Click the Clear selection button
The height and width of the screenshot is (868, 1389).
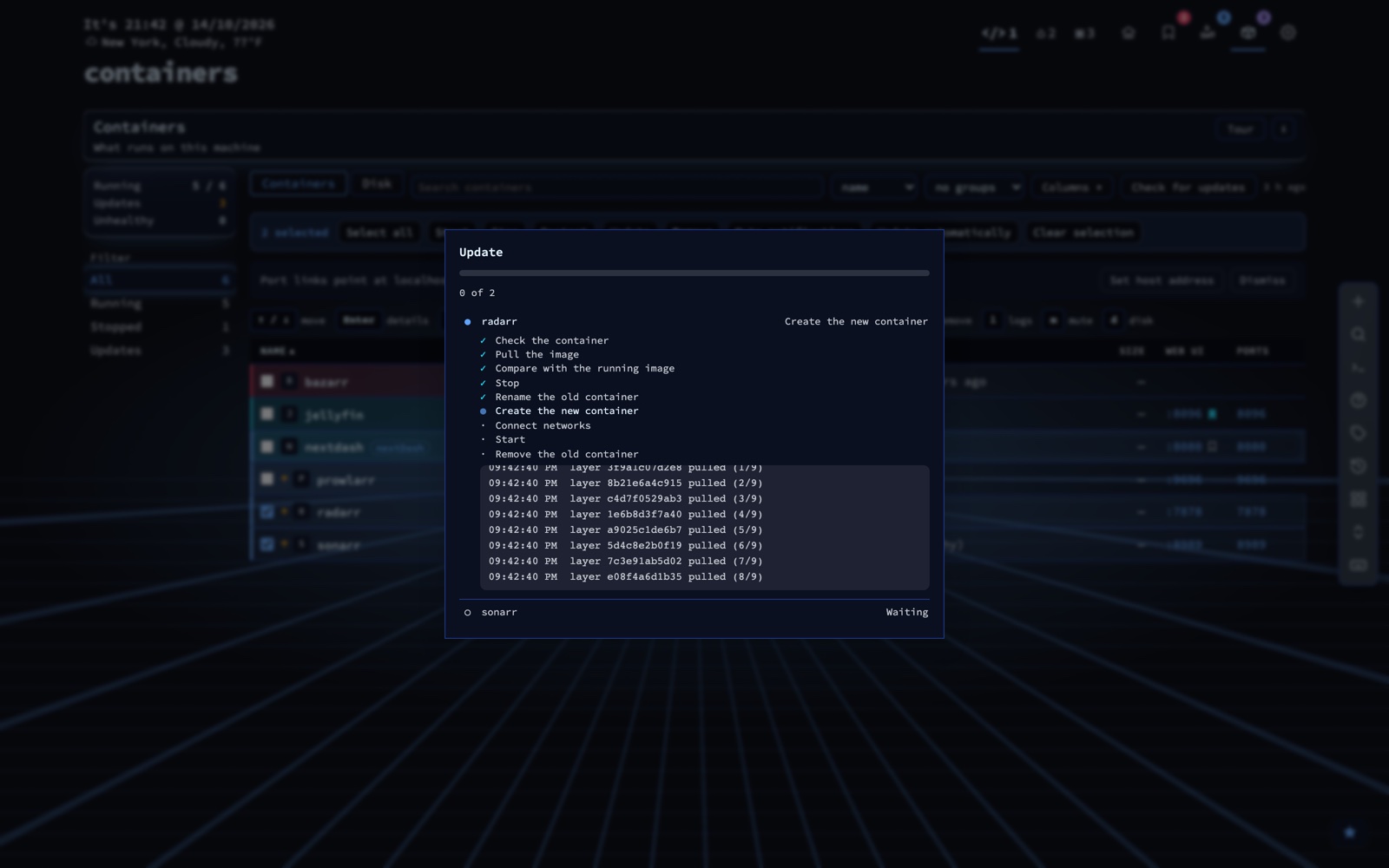[x=1083, y=233]
